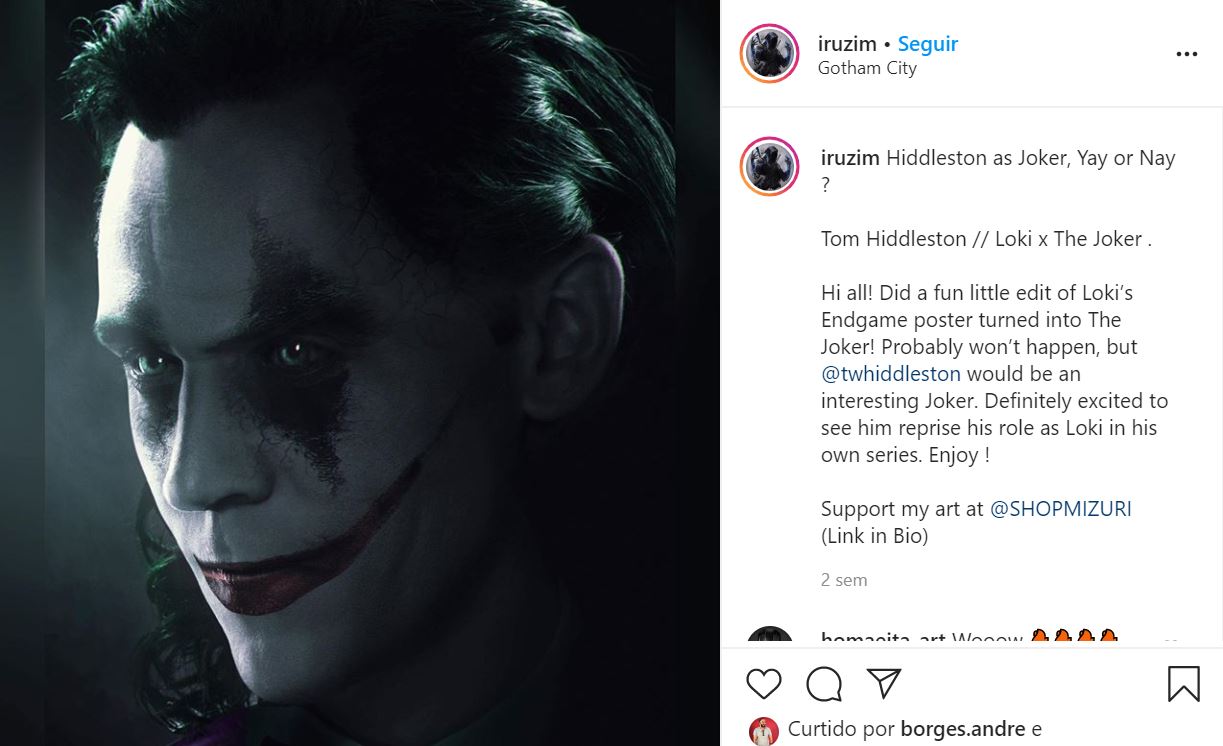Share post using paper plane icon
The height and width of the screenshot is (746, 1223).
pos(884,684)
